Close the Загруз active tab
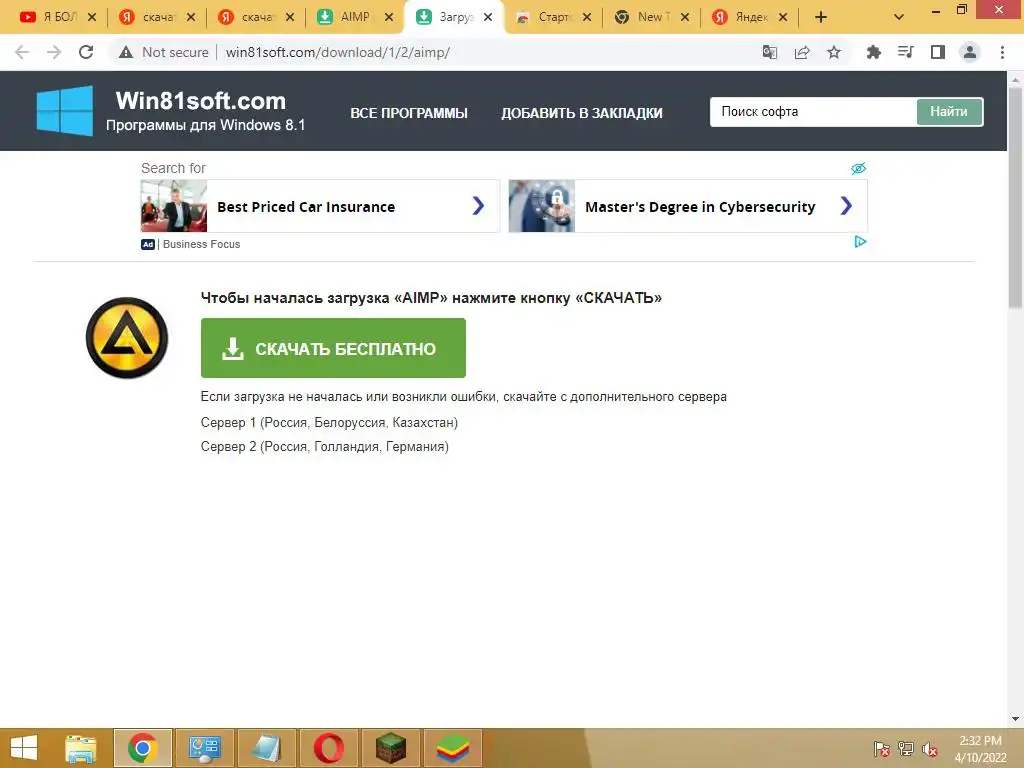Image resolution: width=1024 pixels, height=768 pixels. 488,17
